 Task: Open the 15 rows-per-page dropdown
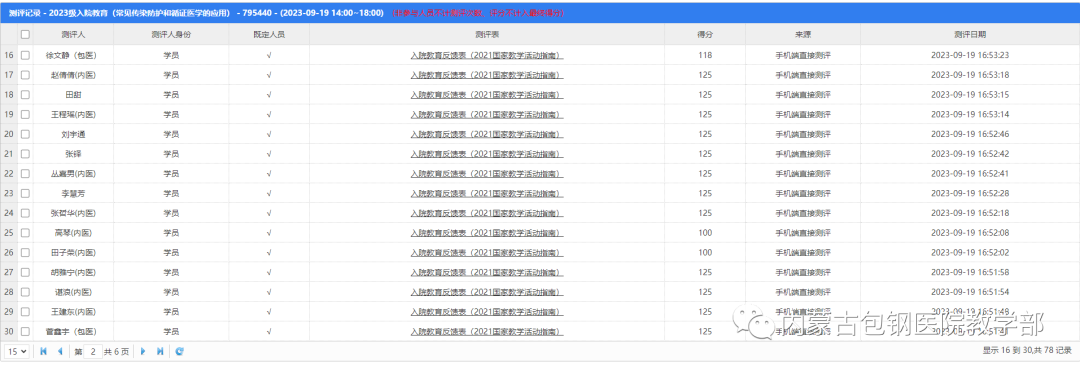point(17,351)
